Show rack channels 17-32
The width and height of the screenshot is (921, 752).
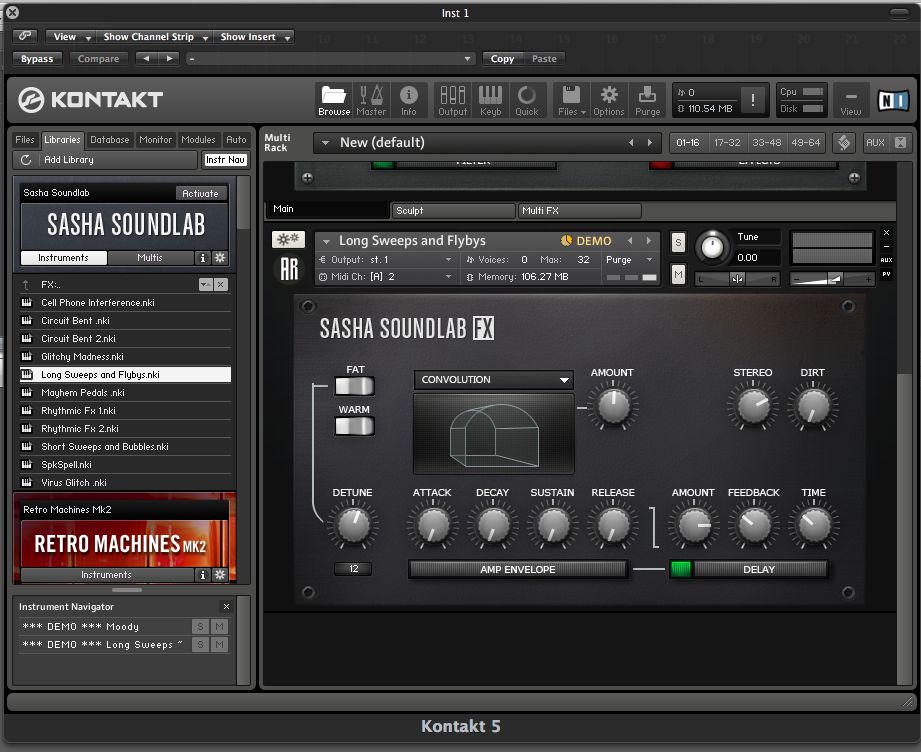[727, 143]
